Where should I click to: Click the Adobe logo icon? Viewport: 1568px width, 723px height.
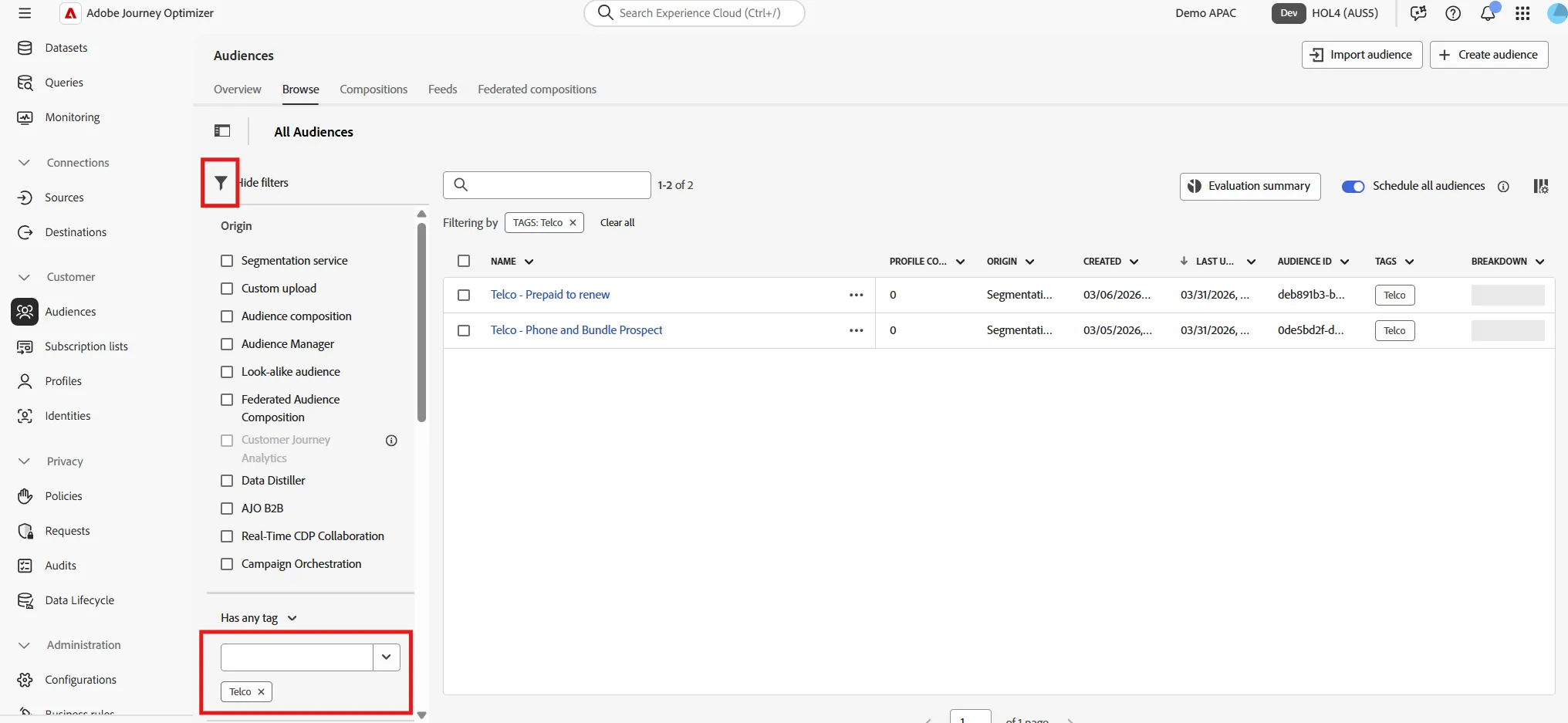(70, 13)
